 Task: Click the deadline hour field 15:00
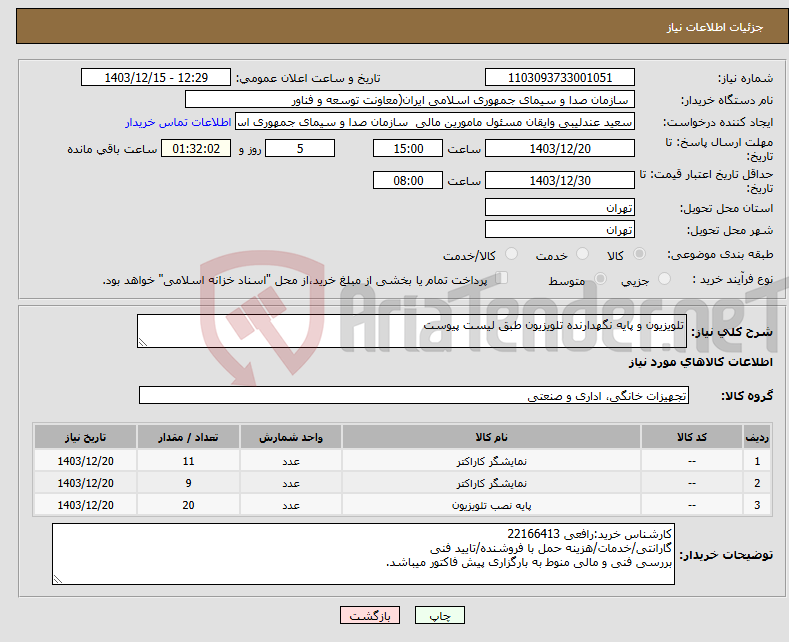408,148
